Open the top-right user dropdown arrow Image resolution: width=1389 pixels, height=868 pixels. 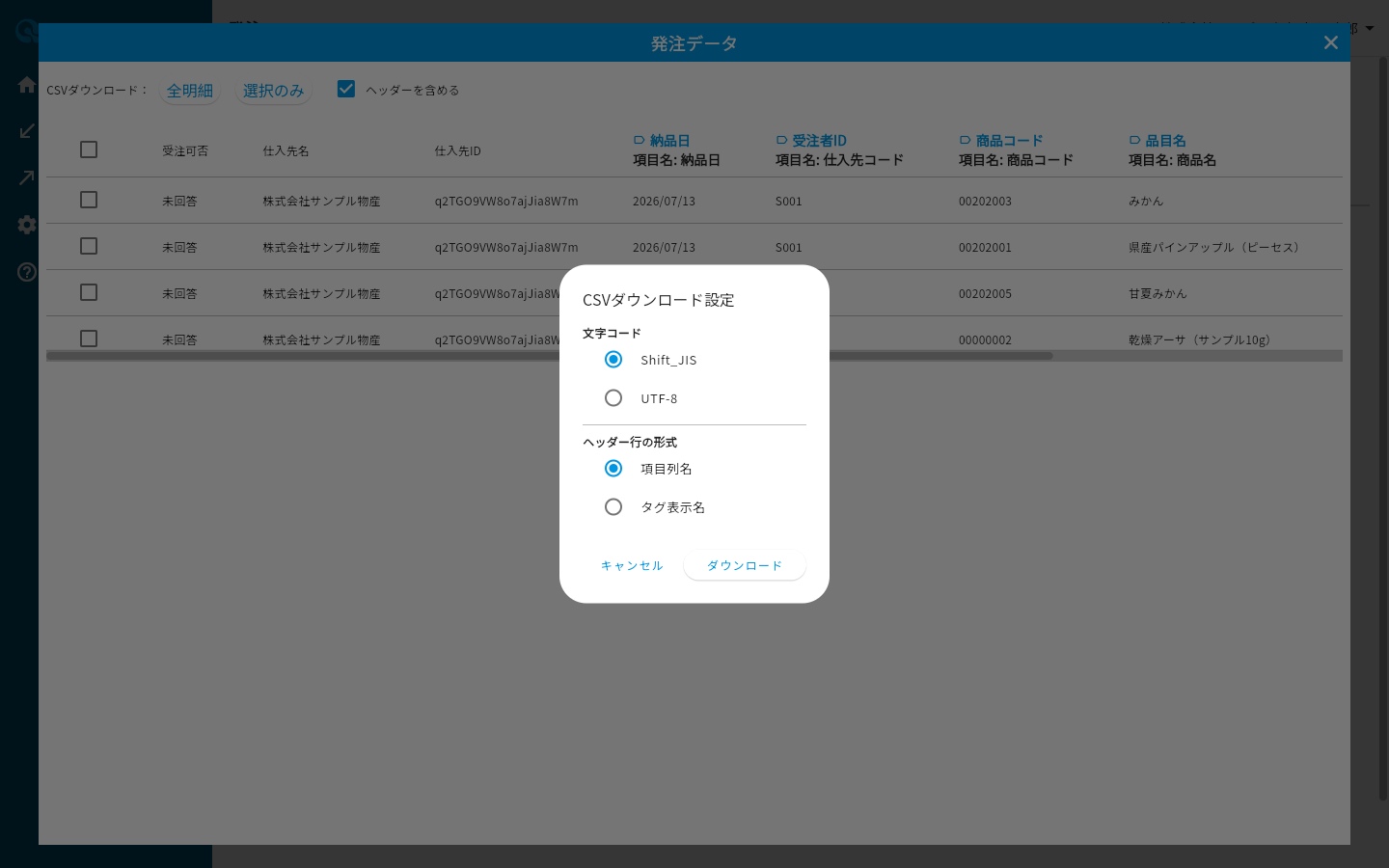[1370, 29]
